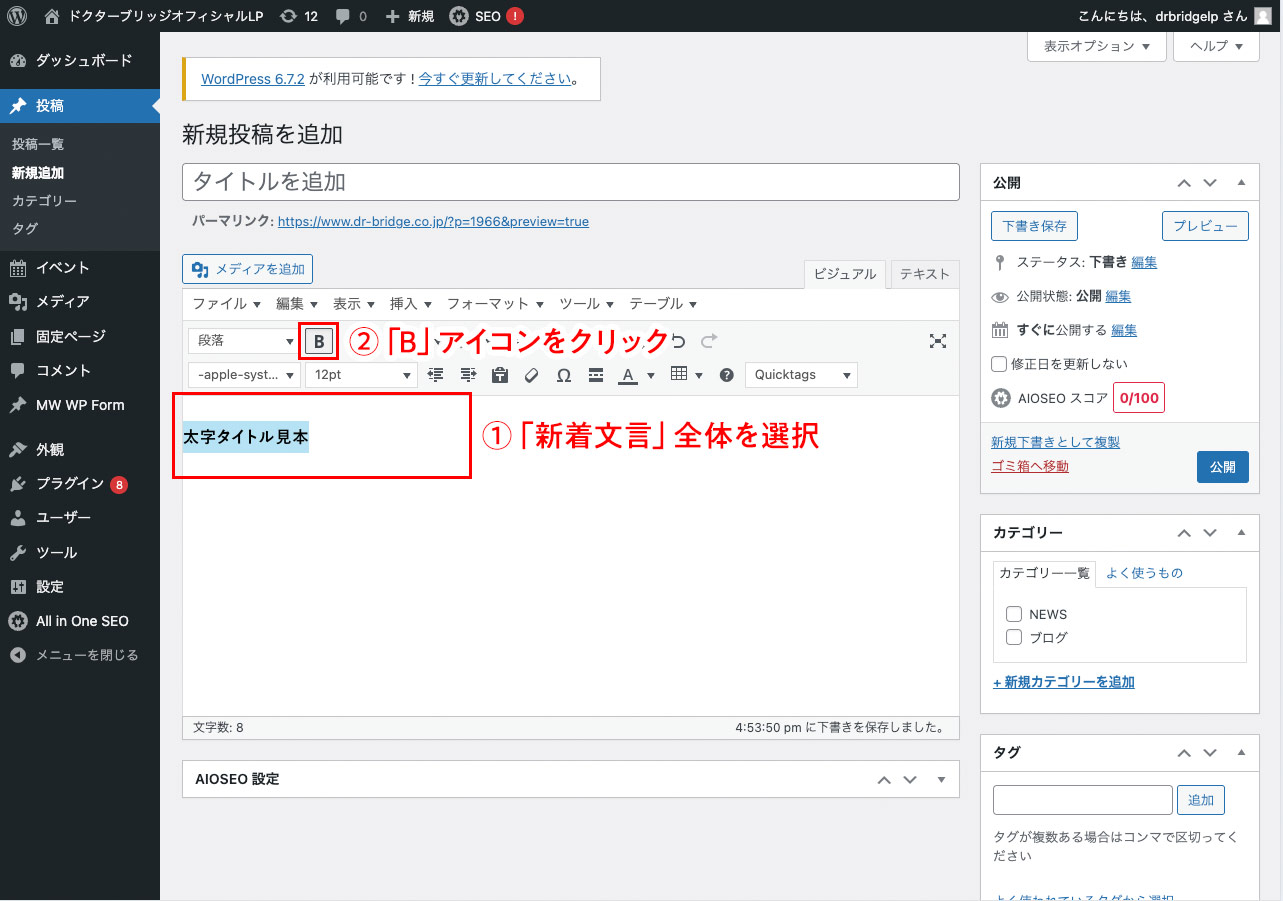Click the ゴミ箱へ移動 link

1030,466
